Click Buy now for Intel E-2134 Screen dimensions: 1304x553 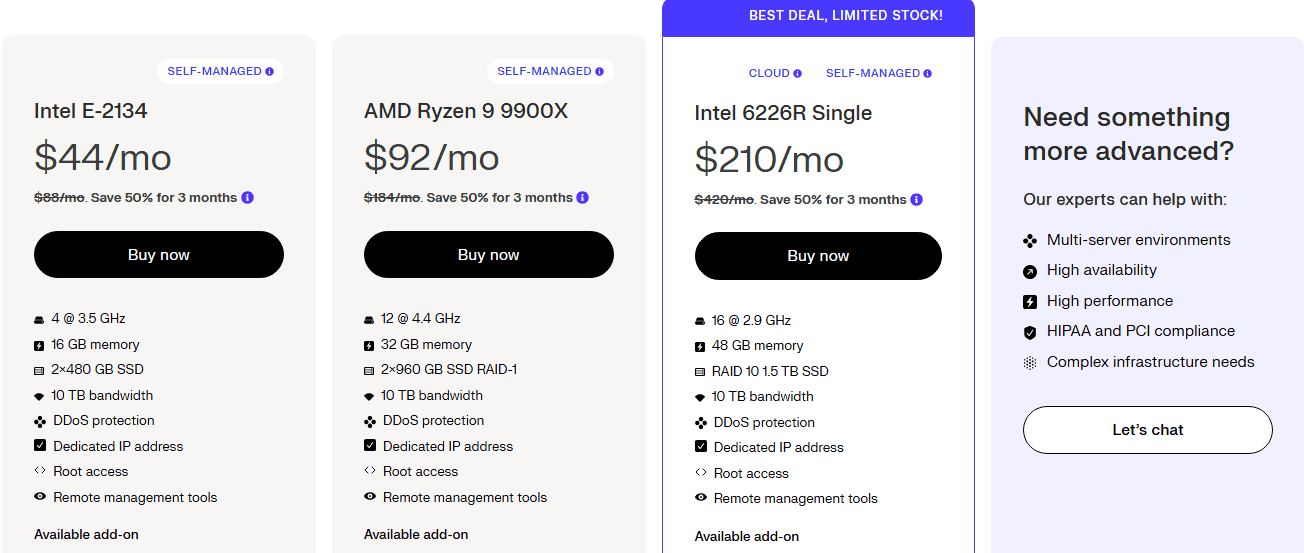click(x=159, y=255)
